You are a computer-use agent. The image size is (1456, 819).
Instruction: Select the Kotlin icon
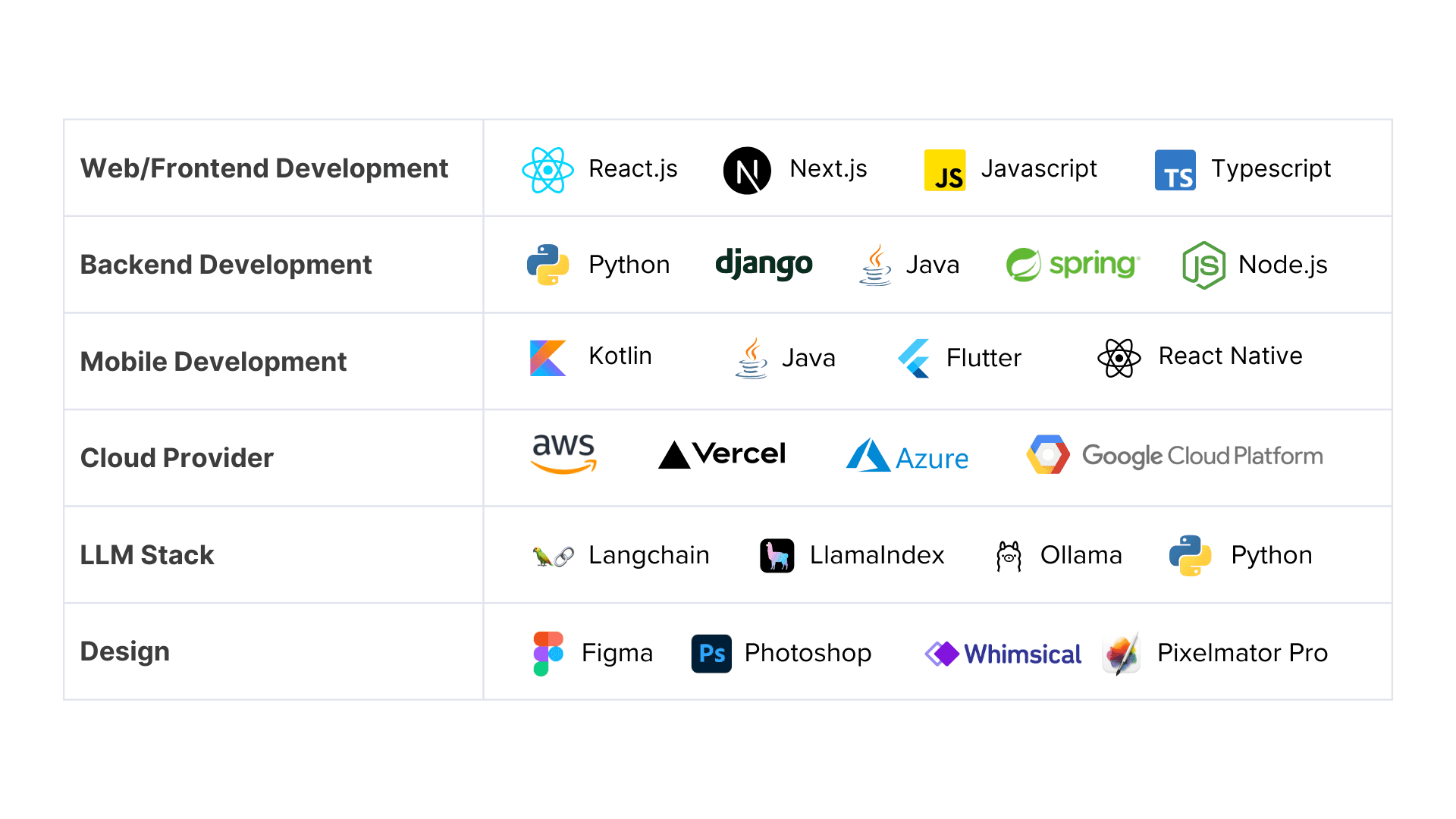click(545, 358)
